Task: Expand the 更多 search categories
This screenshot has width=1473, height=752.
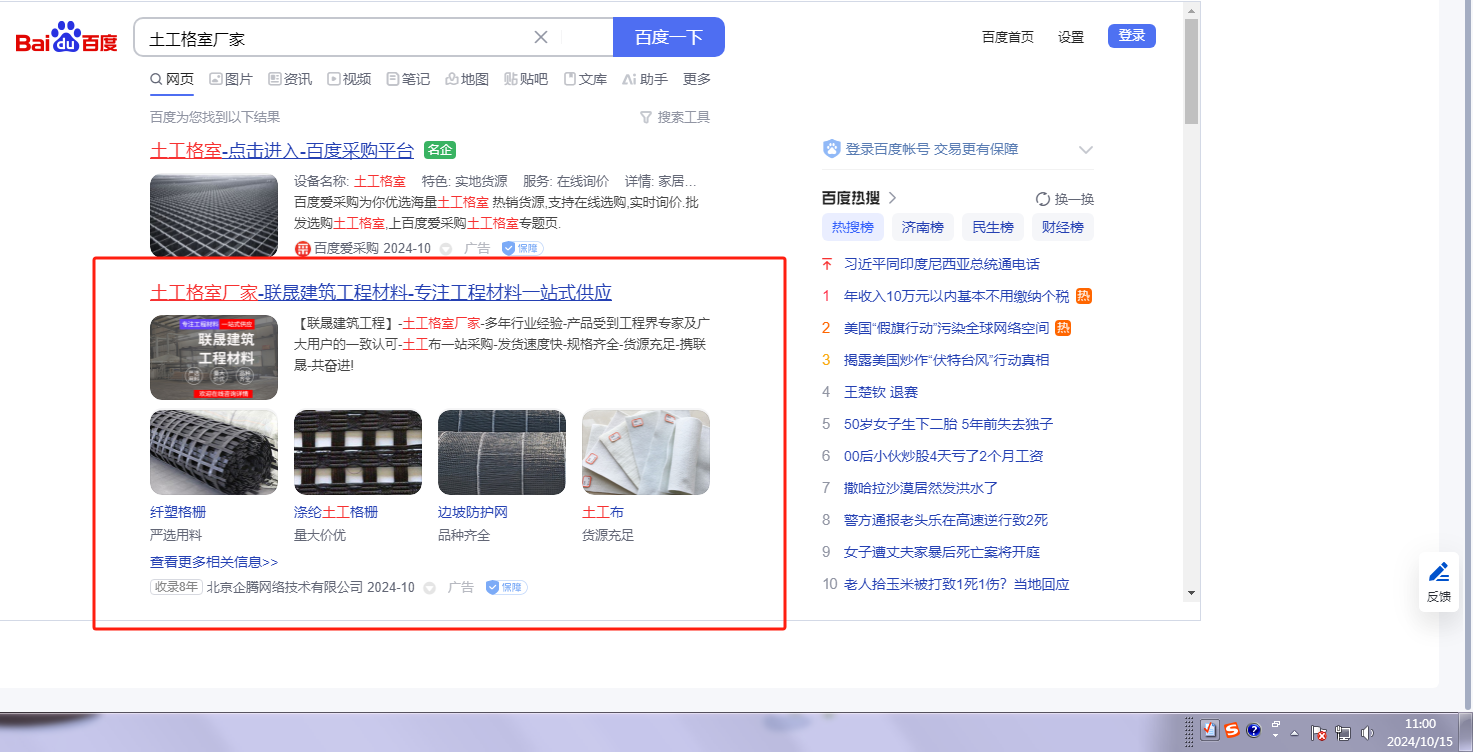Action: 697,79
